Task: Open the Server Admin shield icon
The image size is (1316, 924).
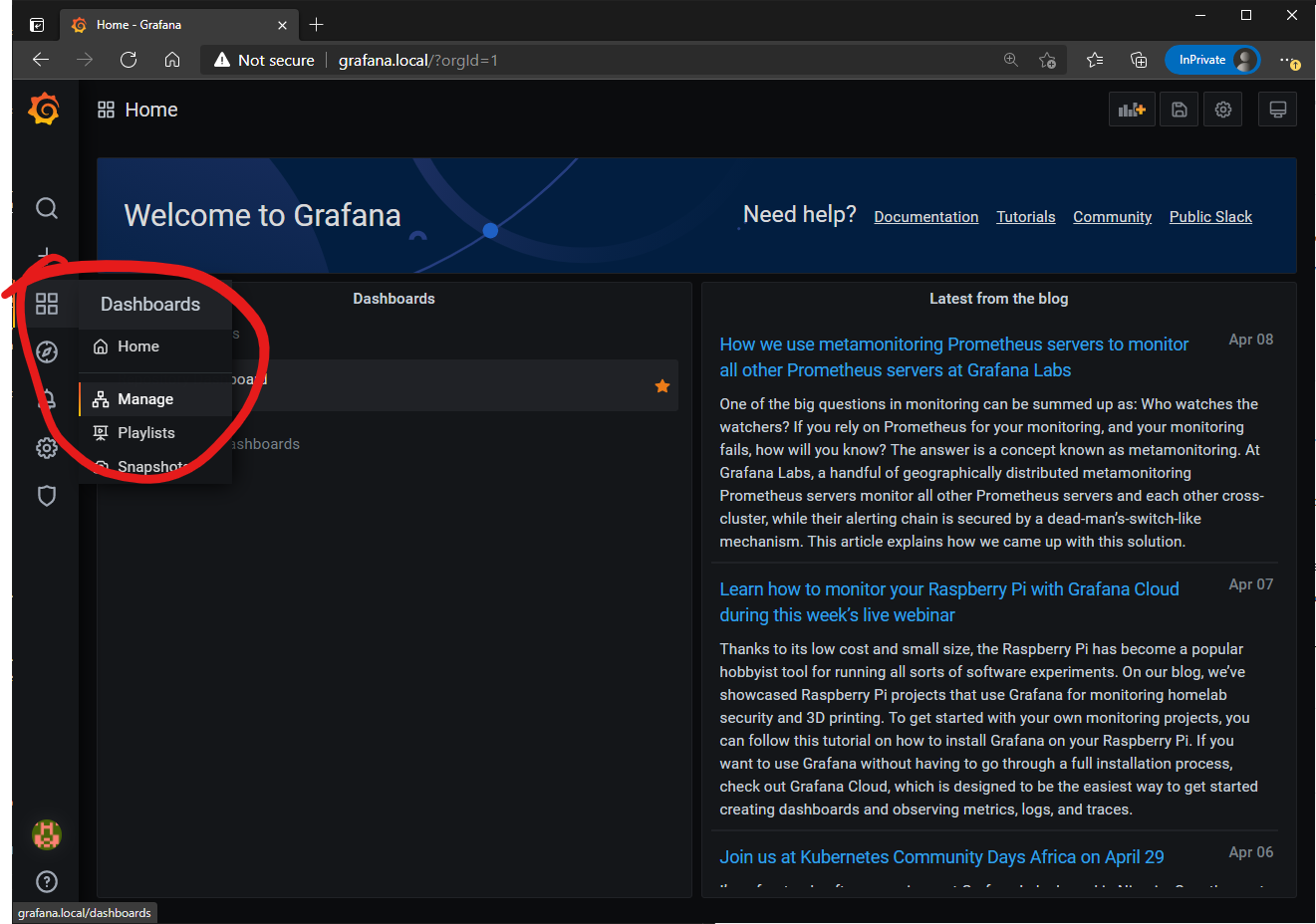Action: [47, 496]
